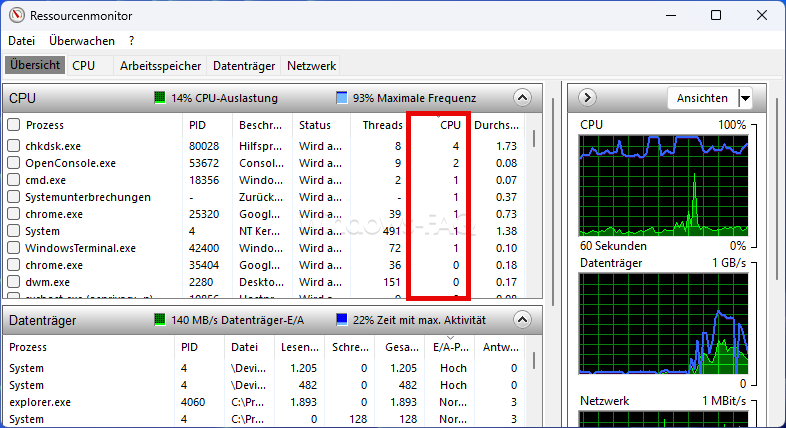Click the Datenträger activity graph
The image size is (786, 428).
point(664,324)
